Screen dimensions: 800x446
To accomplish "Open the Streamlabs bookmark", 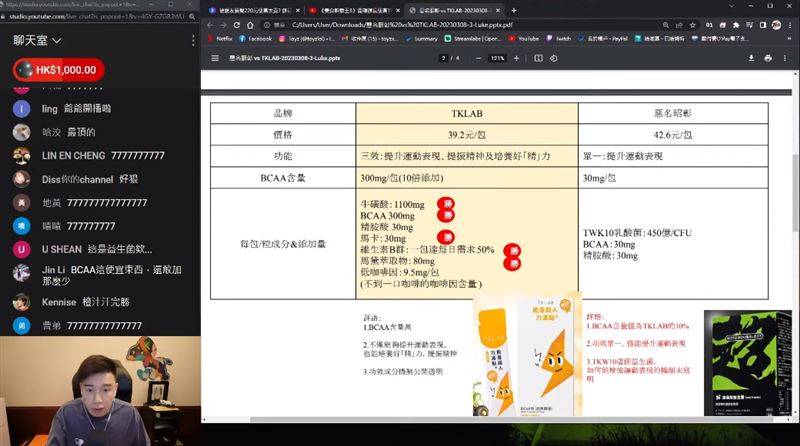I will (473, 38).
